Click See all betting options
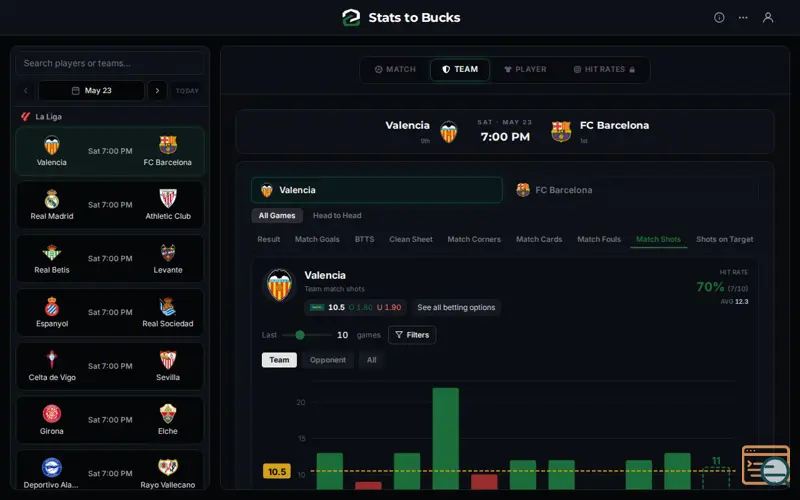This screenshot has width=800, height=500. coord(456,307)
